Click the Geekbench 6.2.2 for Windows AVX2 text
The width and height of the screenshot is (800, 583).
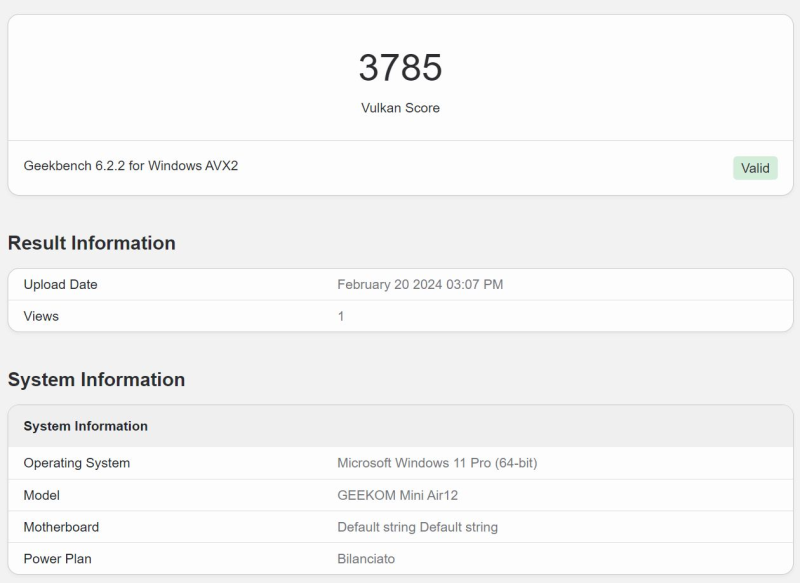click(131, 166)
